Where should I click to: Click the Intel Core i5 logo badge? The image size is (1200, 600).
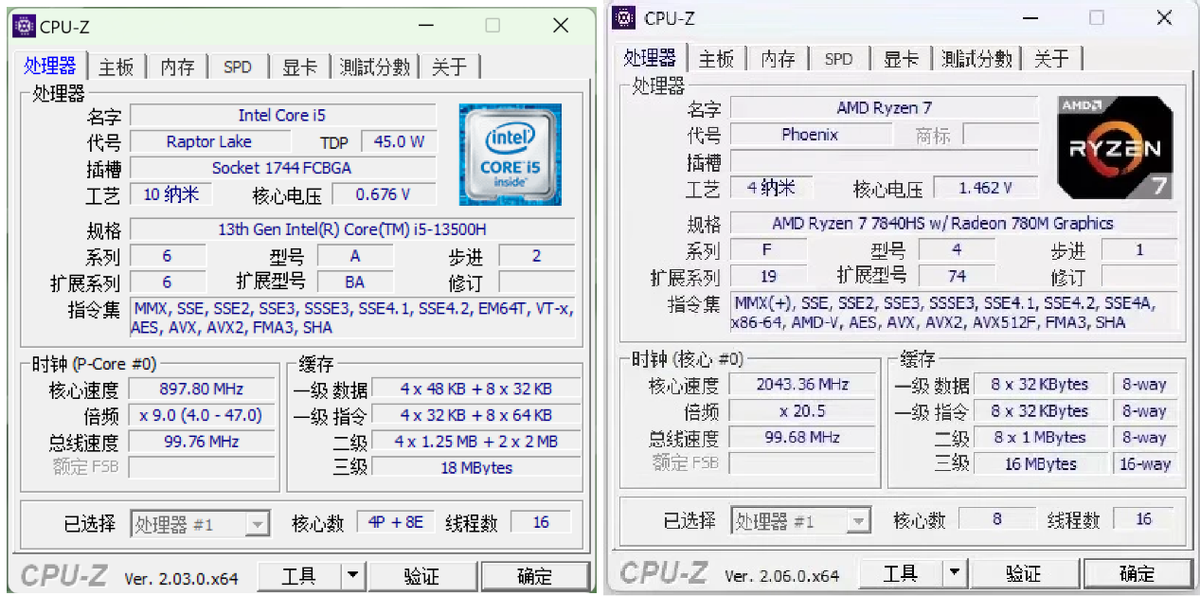tap(510, 154)
